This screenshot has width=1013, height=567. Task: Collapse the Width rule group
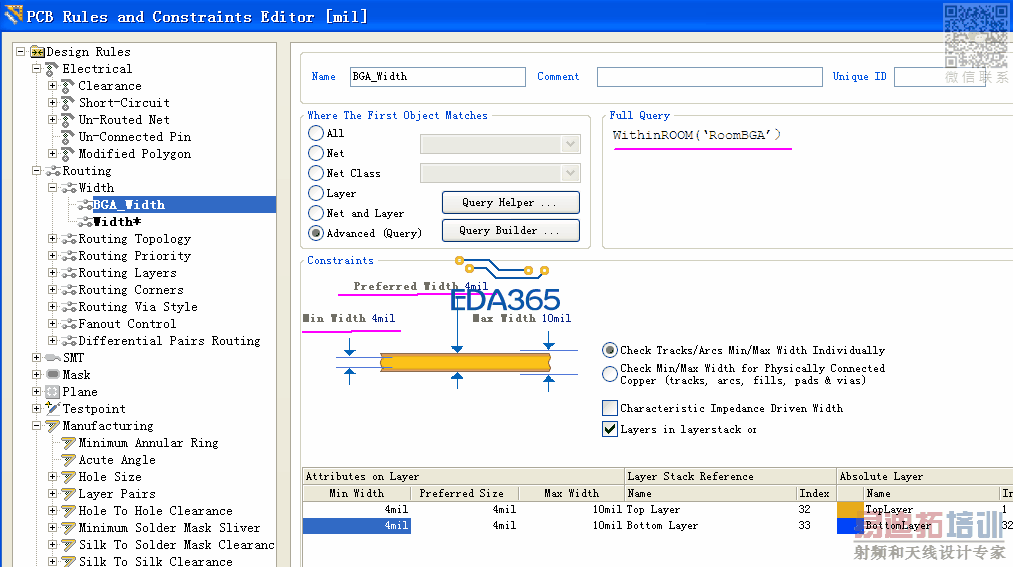(x=52, y=188)
